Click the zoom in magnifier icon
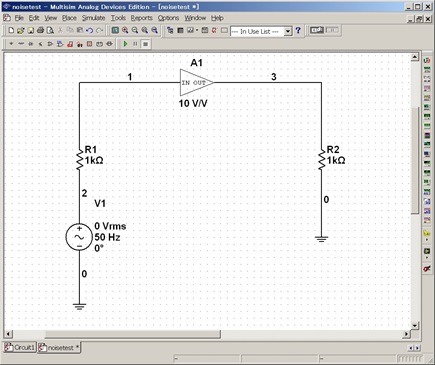435x365 pixels. 125,31
